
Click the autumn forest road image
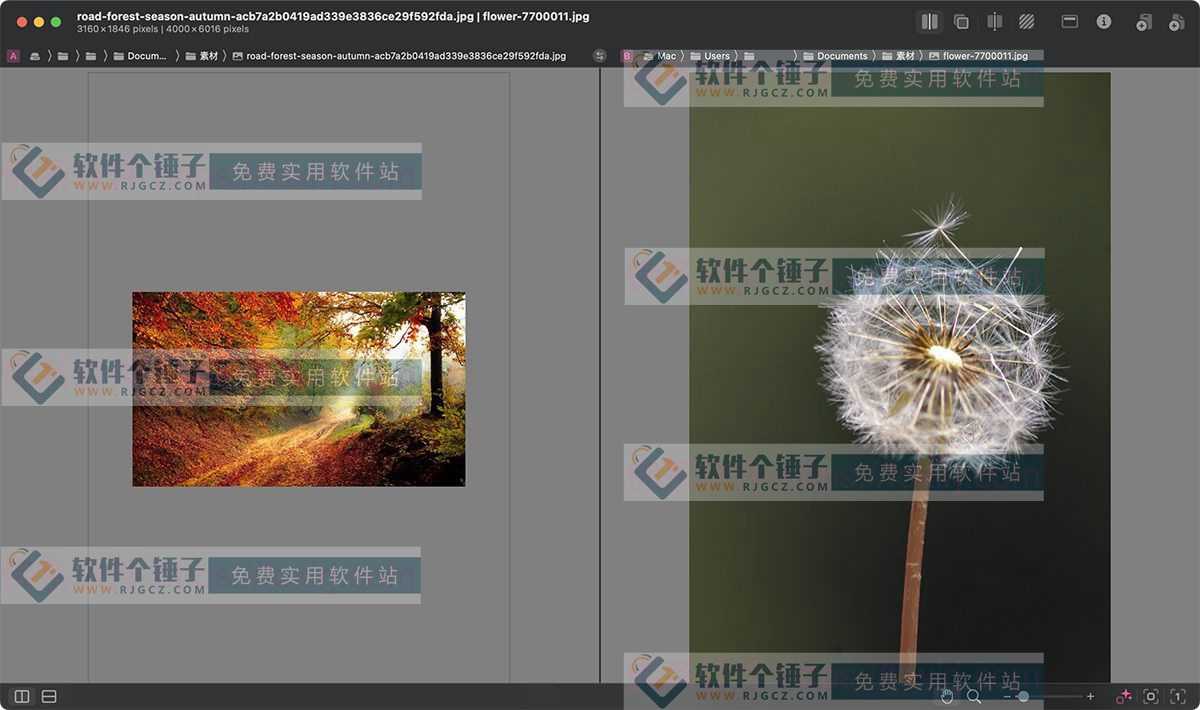click(299, 389)
